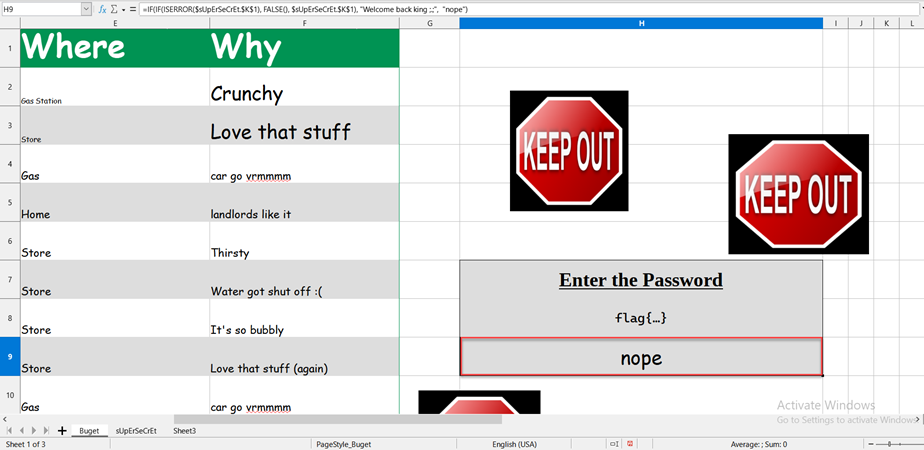Click the Name Box showing H9
Image resolution: width=924 pixels, height=450 pixels.
[41, 9]
